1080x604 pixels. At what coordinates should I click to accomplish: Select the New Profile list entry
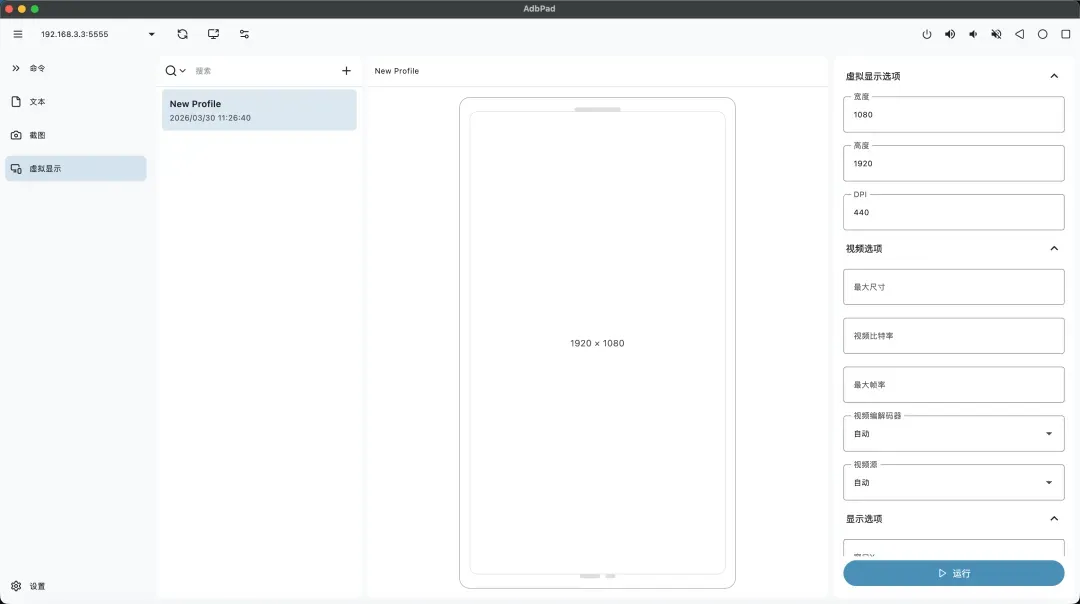tap(260, 110)
